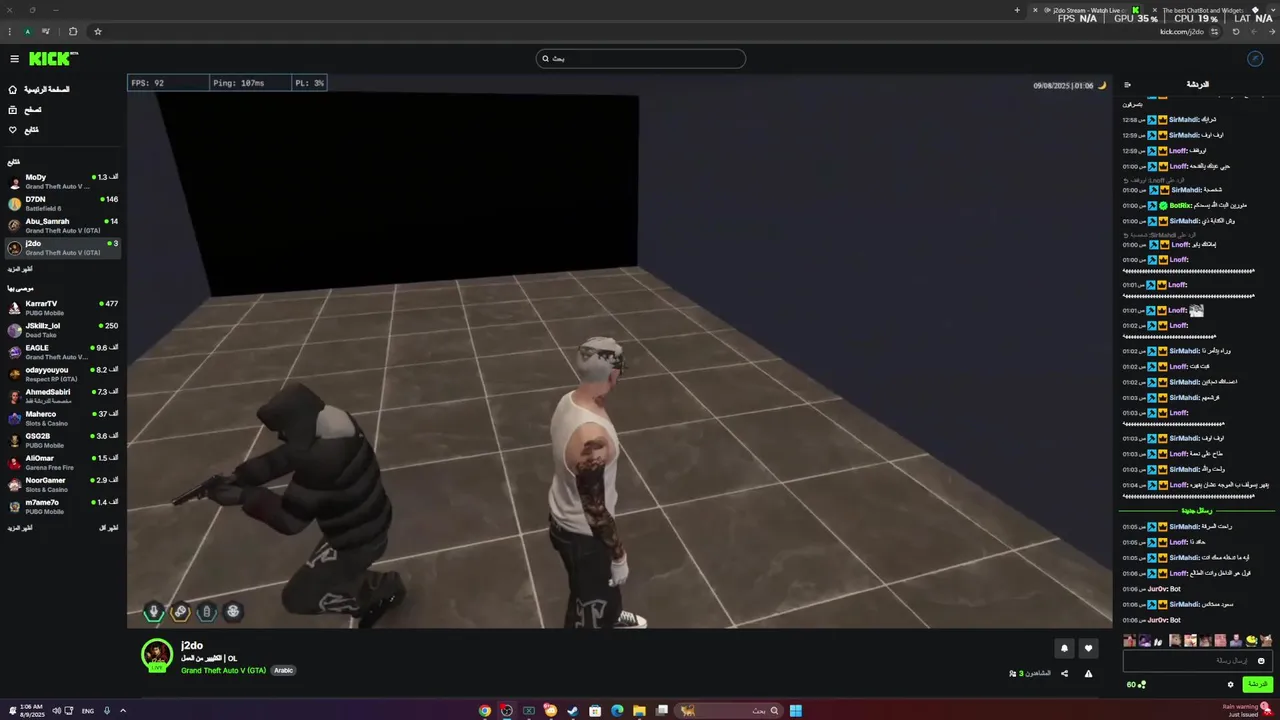Open the emoji picker in chat input
This screenshot has width=1280, height=720.
pyautogui.click(x=1261, y=660)
